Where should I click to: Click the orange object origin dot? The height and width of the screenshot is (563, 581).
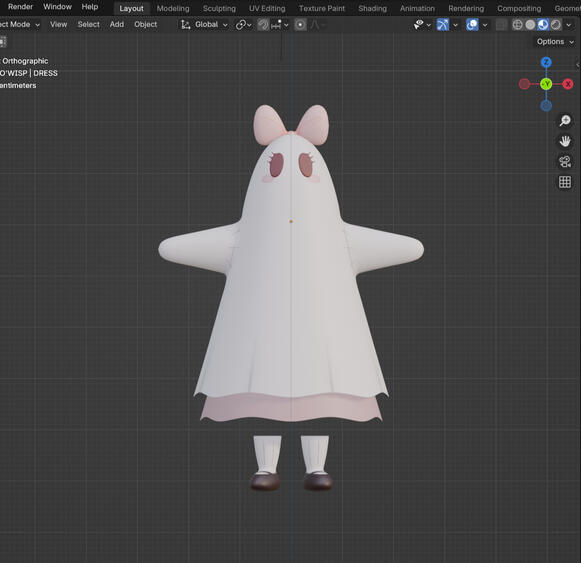tap(291, 221)
